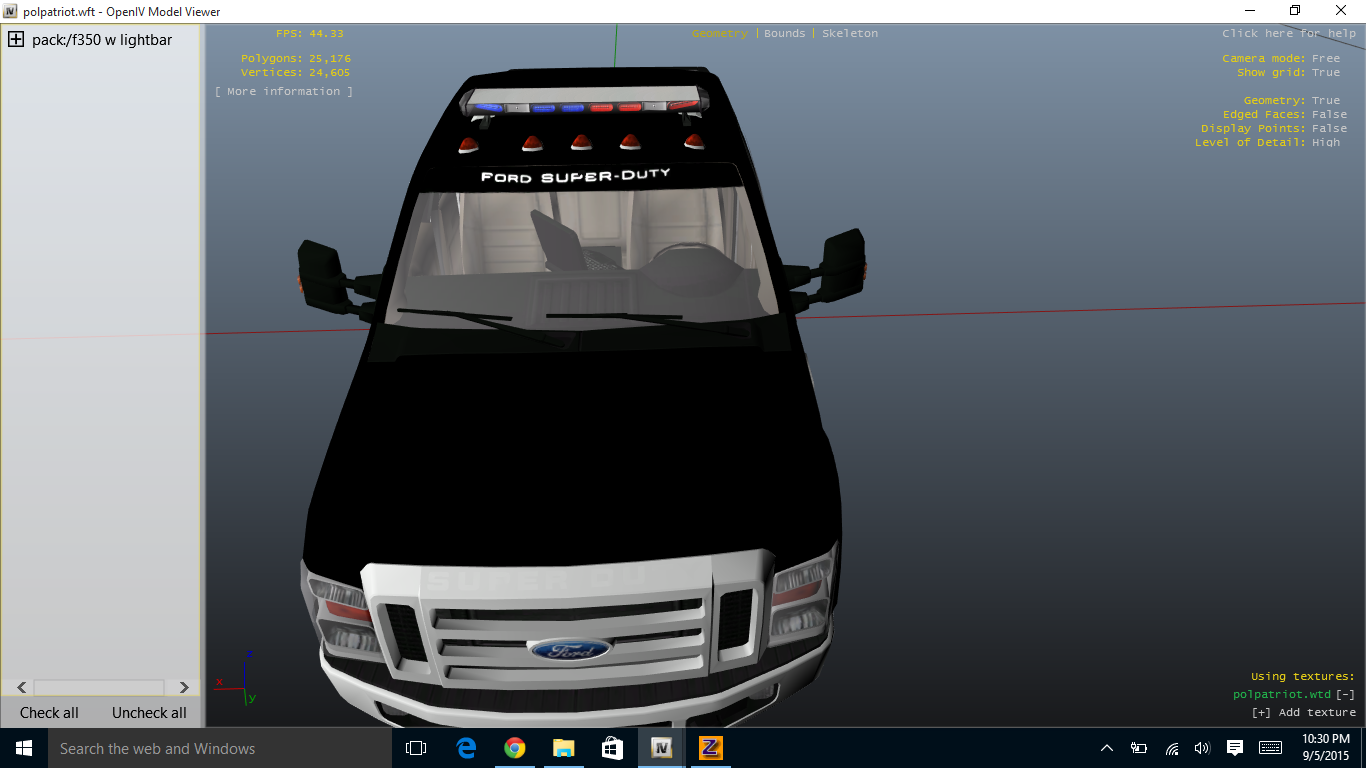This screenshot has height=768, width=1366.
Task: Add a texture with the [+] control
Action: 1303,712
